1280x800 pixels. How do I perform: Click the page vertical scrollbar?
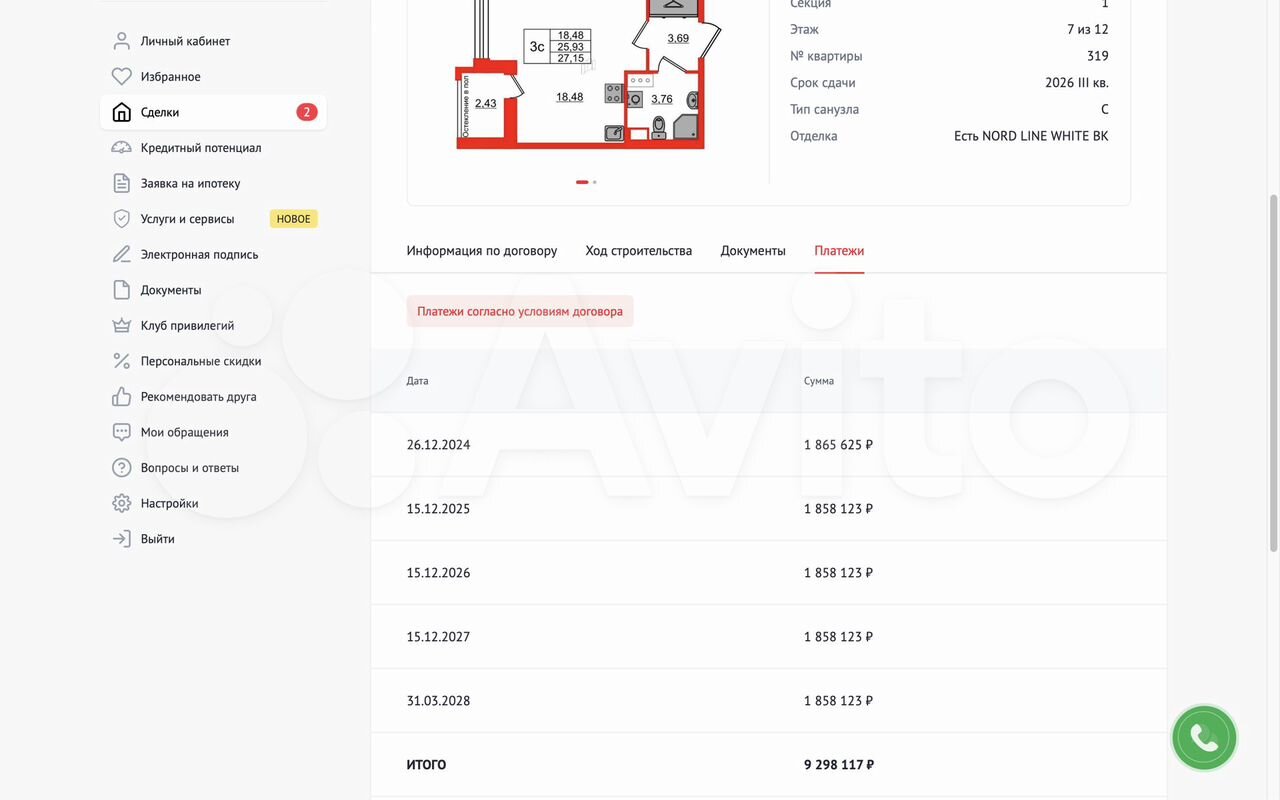[x=1273, y=372]
